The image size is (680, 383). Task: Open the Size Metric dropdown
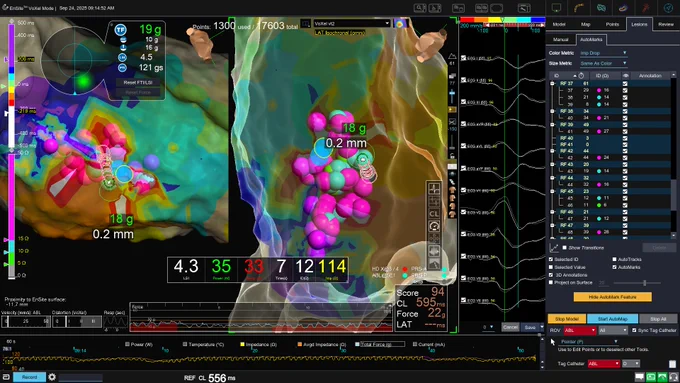click(603, 63)
